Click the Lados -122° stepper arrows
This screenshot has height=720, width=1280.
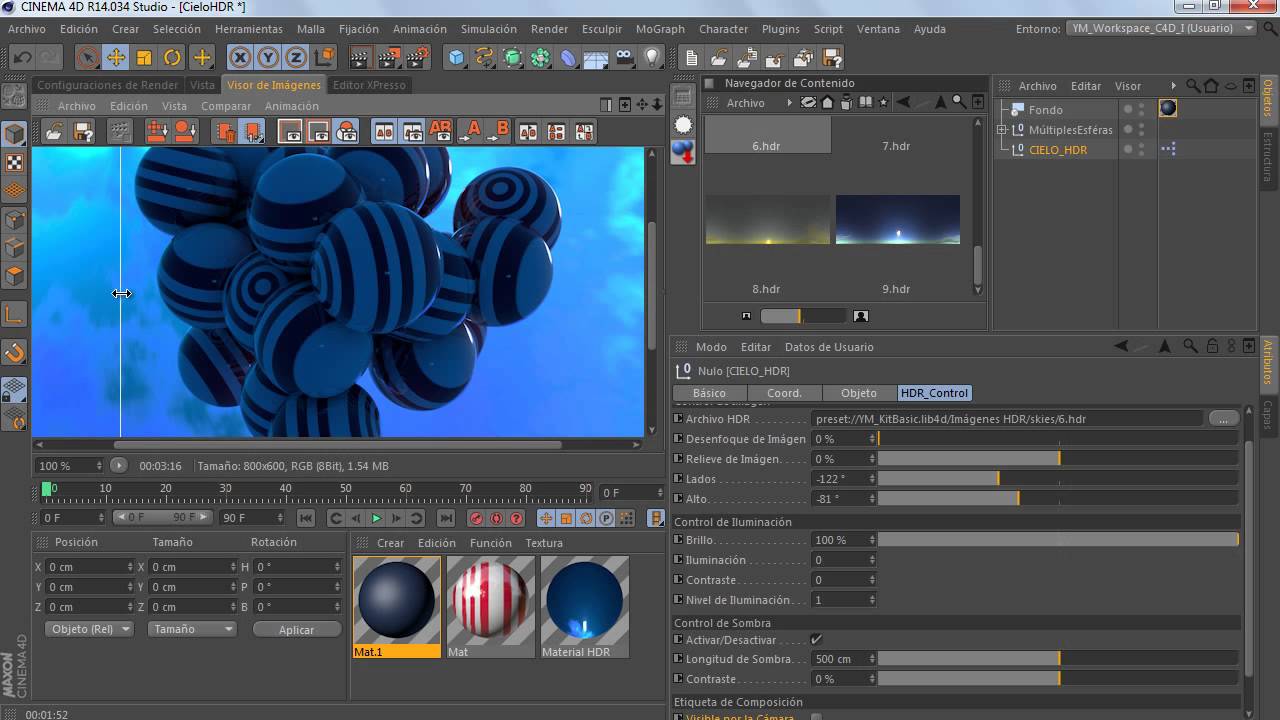[873, 479]
